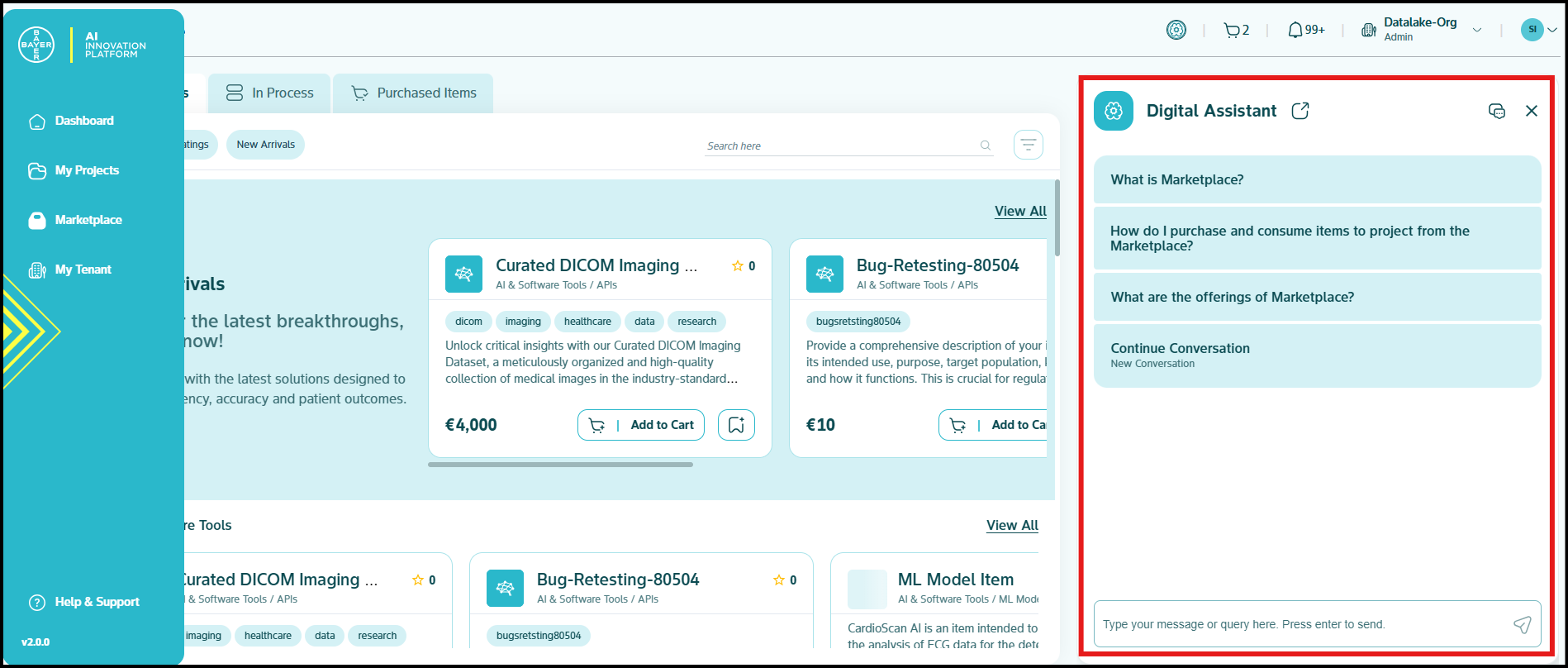Viewport: 1568px width, 668px height.
Task: Click the digital assistant icon in top bar
Action: (1176, 31)
